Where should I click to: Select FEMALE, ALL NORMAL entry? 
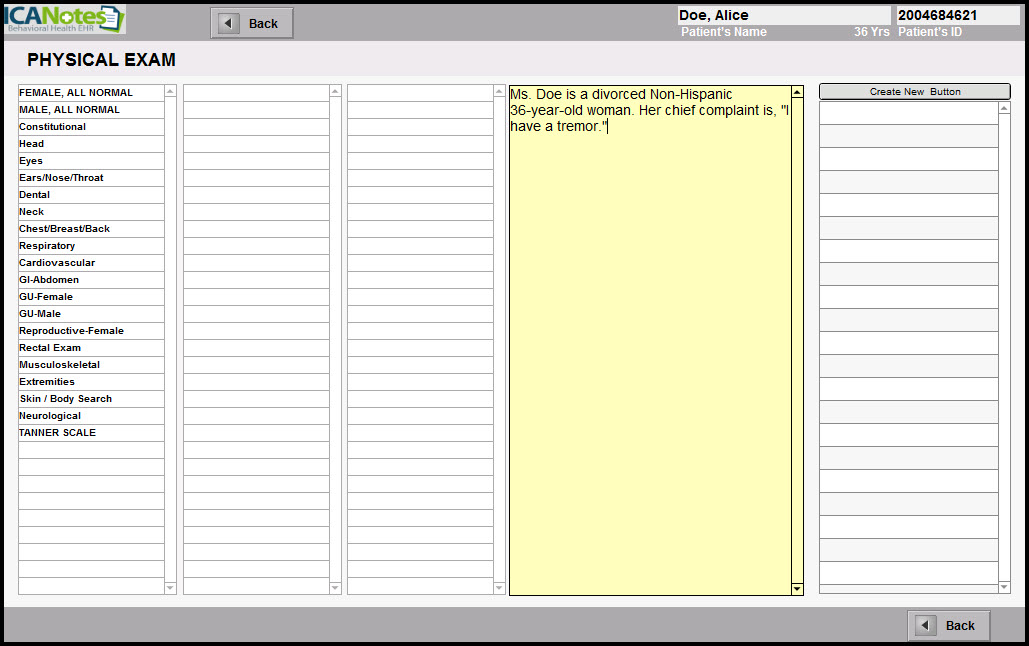tap(76, 93)
